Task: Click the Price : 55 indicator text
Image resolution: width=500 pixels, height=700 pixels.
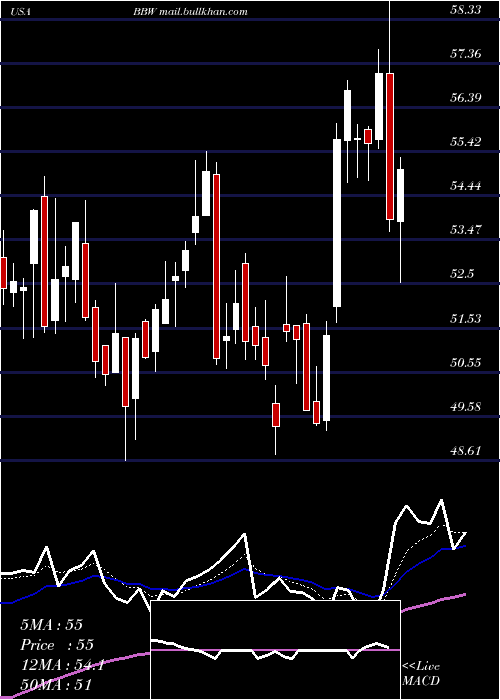Action: click(57, 645)
